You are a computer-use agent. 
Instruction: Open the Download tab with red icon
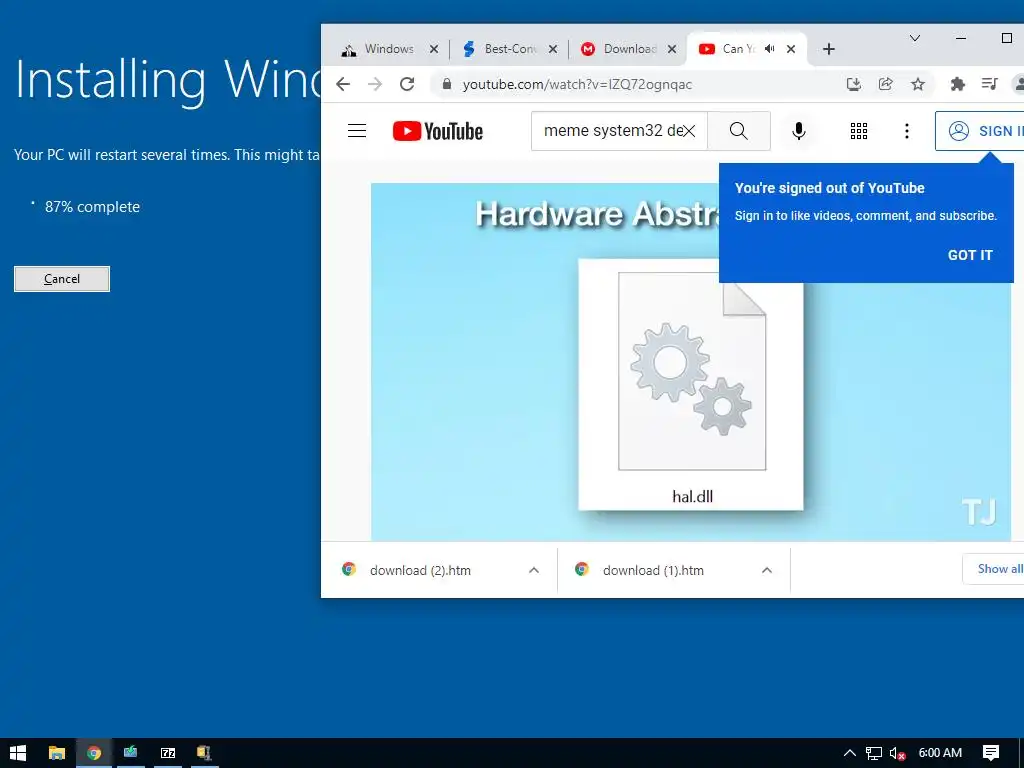tap(628, 49)
